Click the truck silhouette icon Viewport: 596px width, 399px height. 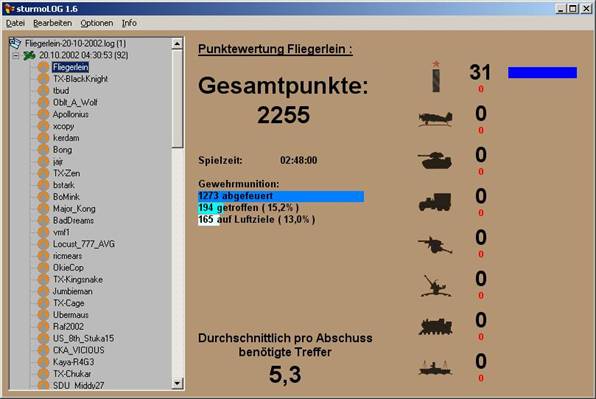pos(435,202)
